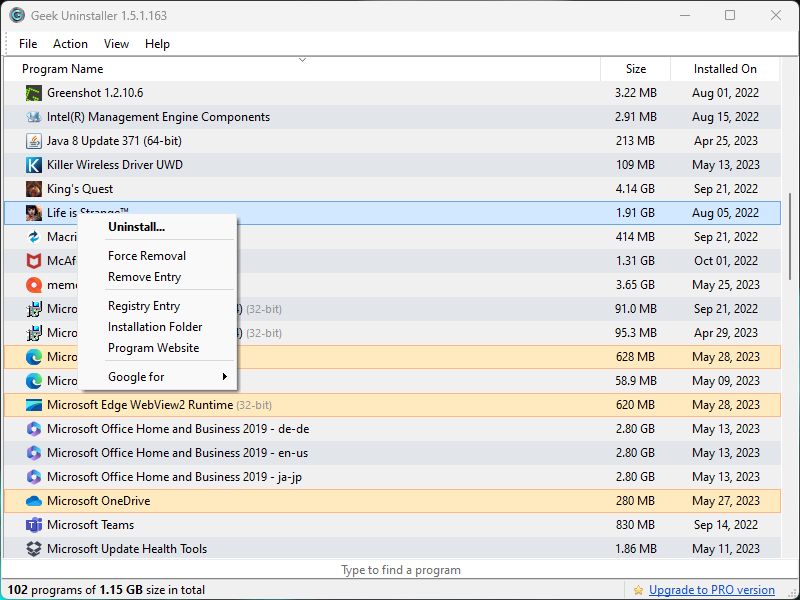Click the Office icon for the ja-jp entry
The image size is (800, 600).
(x=34, y=477)
